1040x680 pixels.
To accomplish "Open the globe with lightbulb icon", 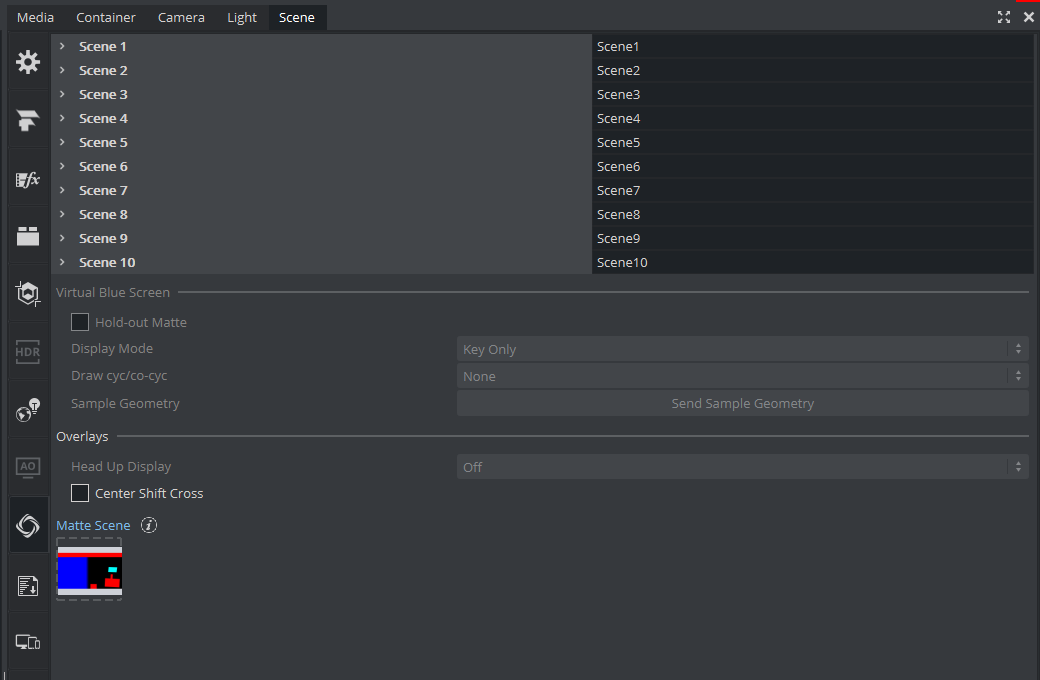I will click(28, 410).
